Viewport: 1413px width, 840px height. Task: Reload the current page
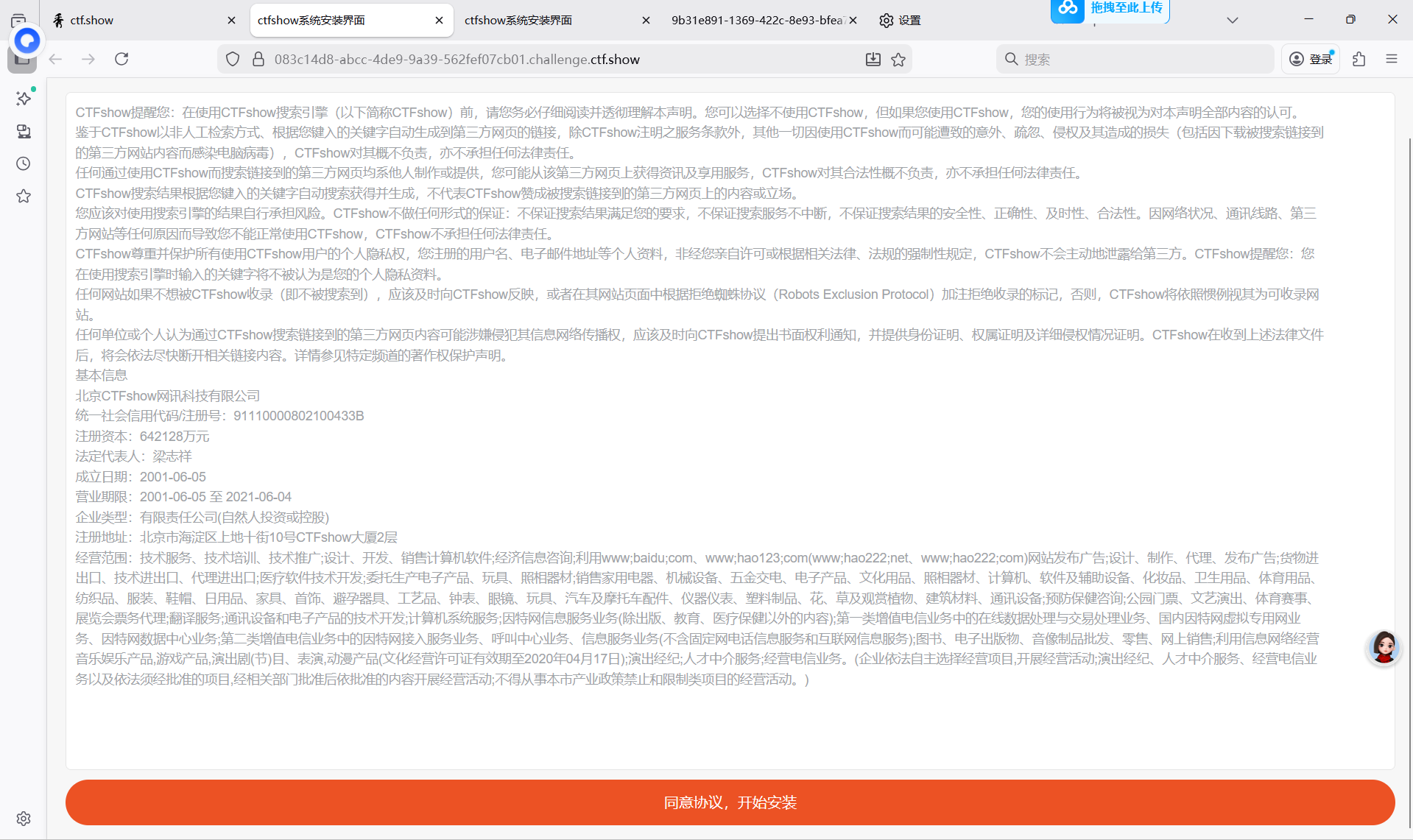(x=121, y=59)
